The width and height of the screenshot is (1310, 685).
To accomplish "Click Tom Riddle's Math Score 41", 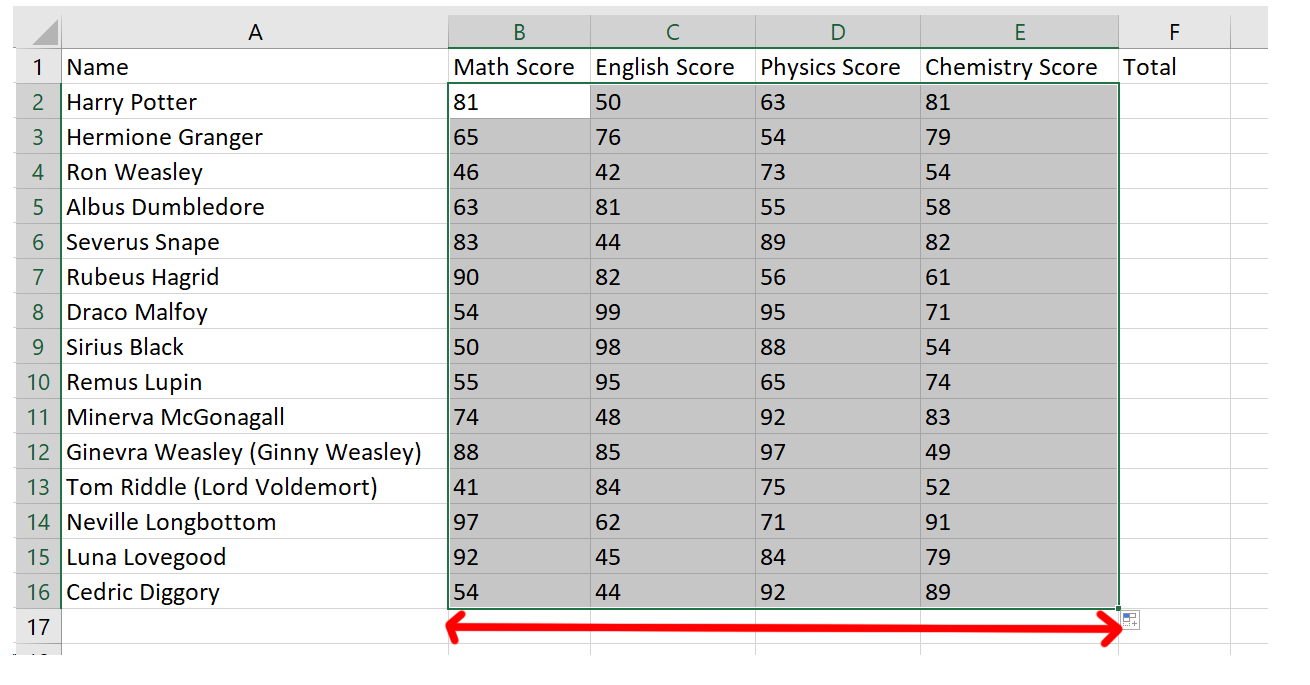I will pyautogui.click(x=519, y=487).
